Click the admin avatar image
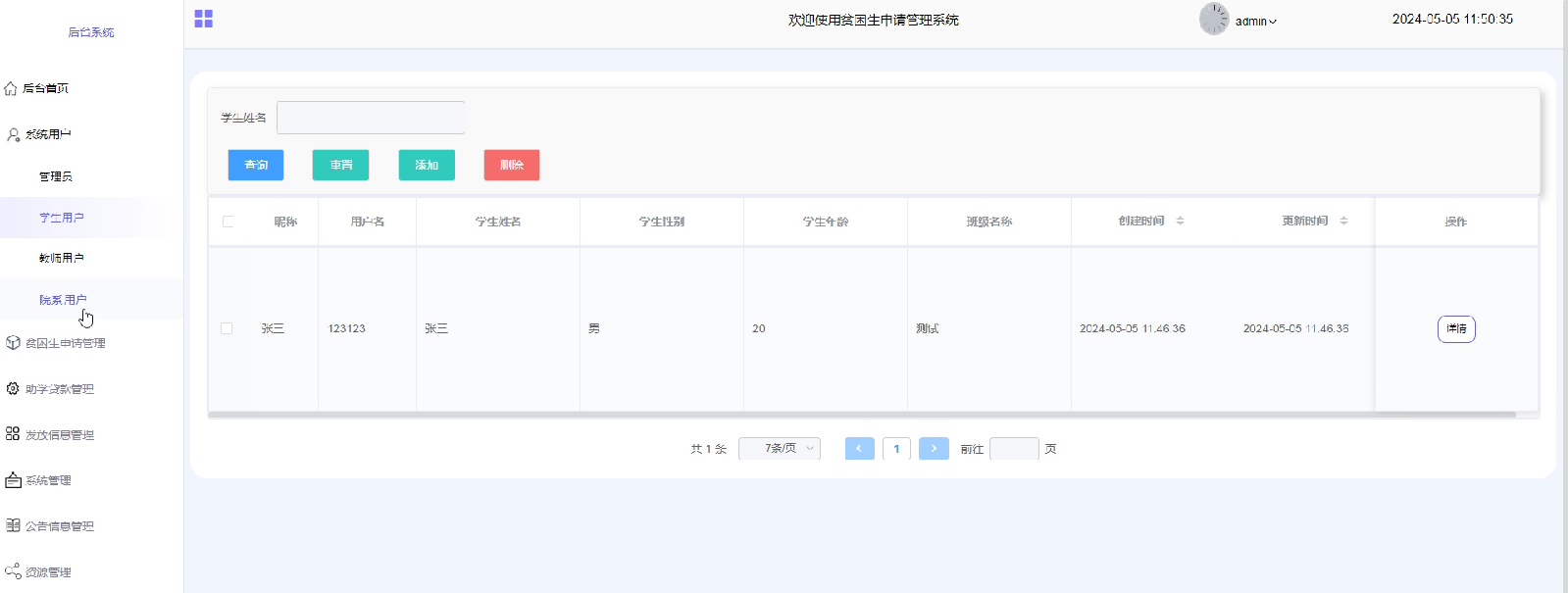1568x593 pixels. [x=1213, y=19]
